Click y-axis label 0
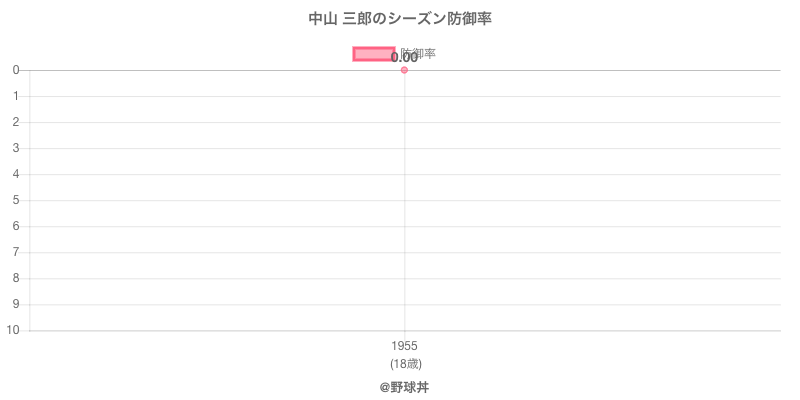Image resolution: width=800 pixels, height=400 pixels. (x=16, y=70)
